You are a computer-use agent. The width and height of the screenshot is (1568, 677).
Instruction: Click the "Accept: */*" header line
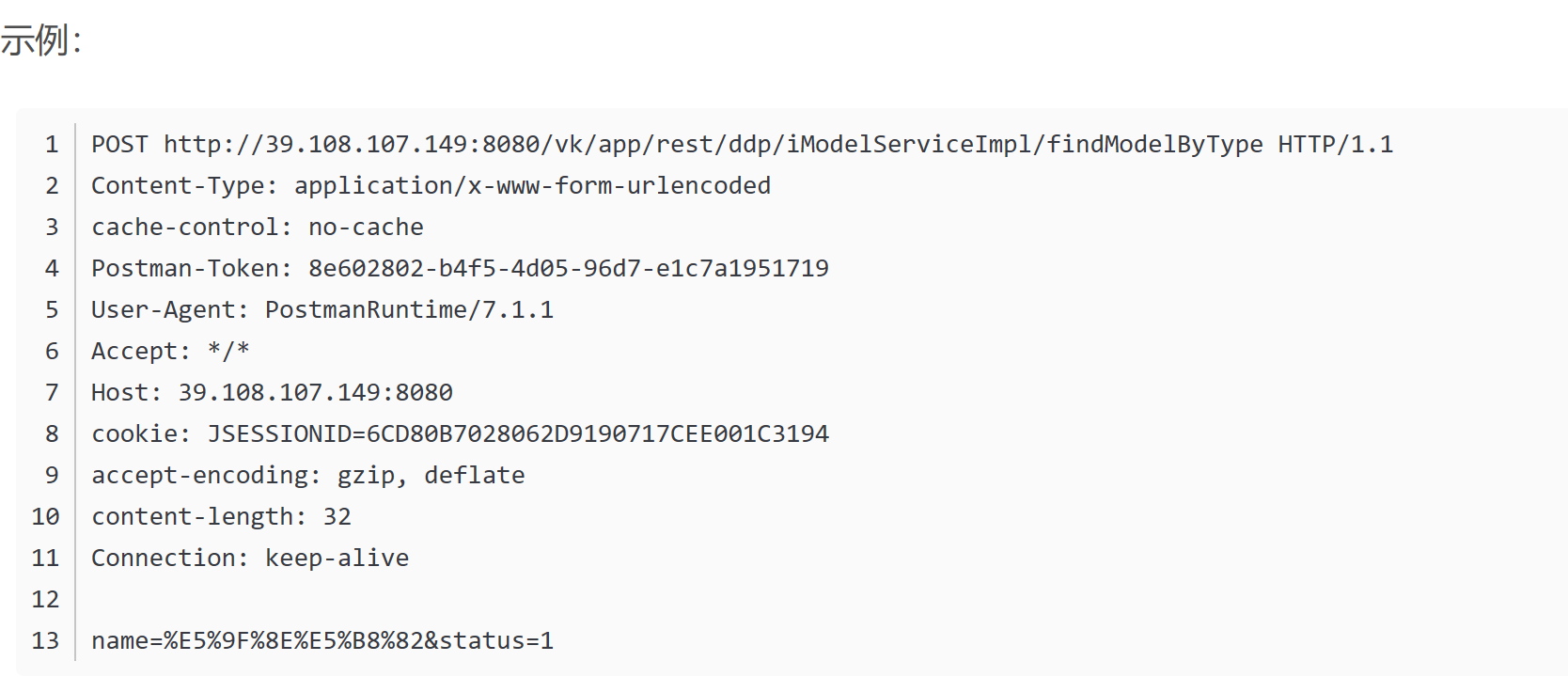click(x=170, y=352)
